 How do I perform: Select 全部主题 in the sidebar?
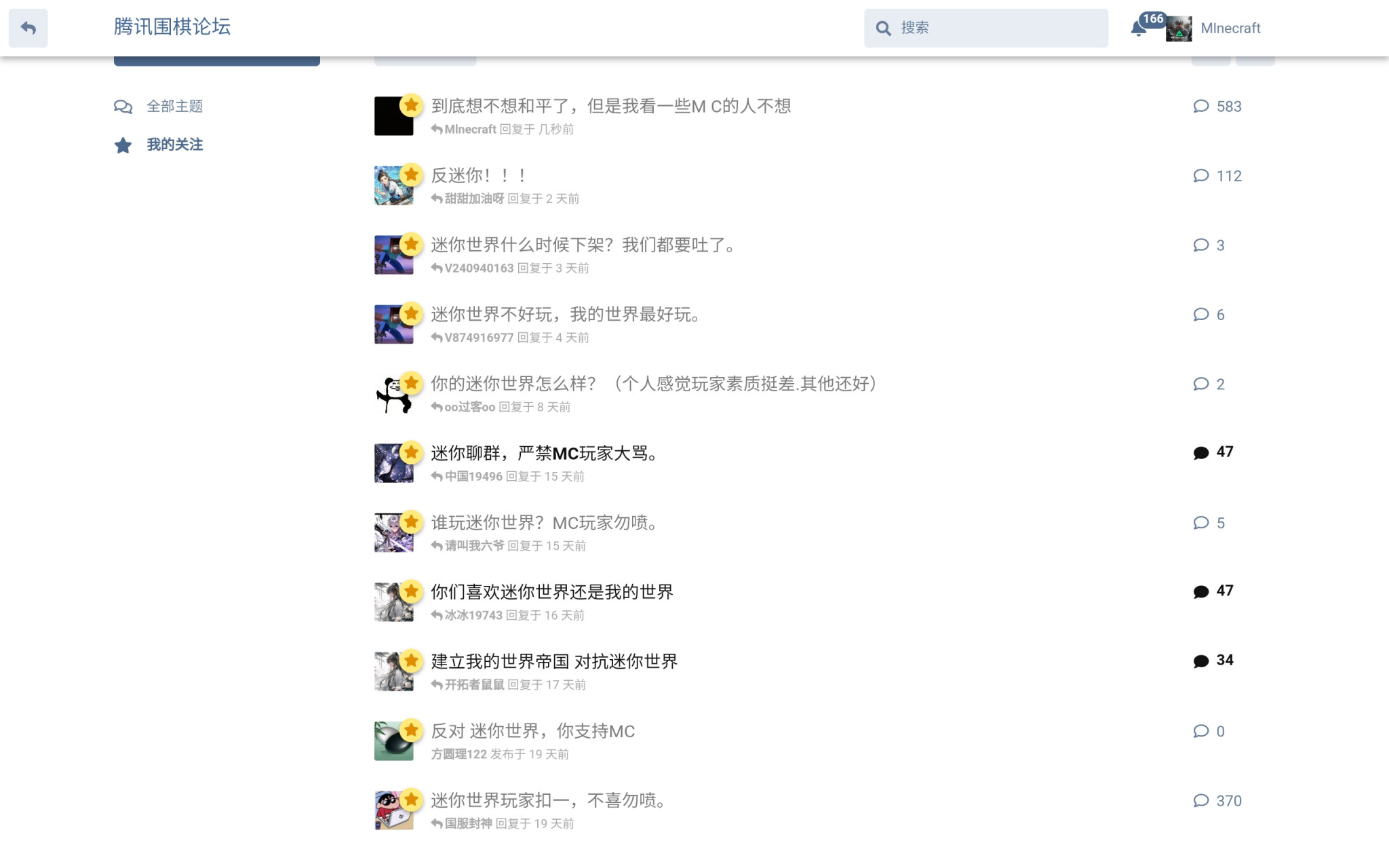pyautogui.click(x=175, y=106)
